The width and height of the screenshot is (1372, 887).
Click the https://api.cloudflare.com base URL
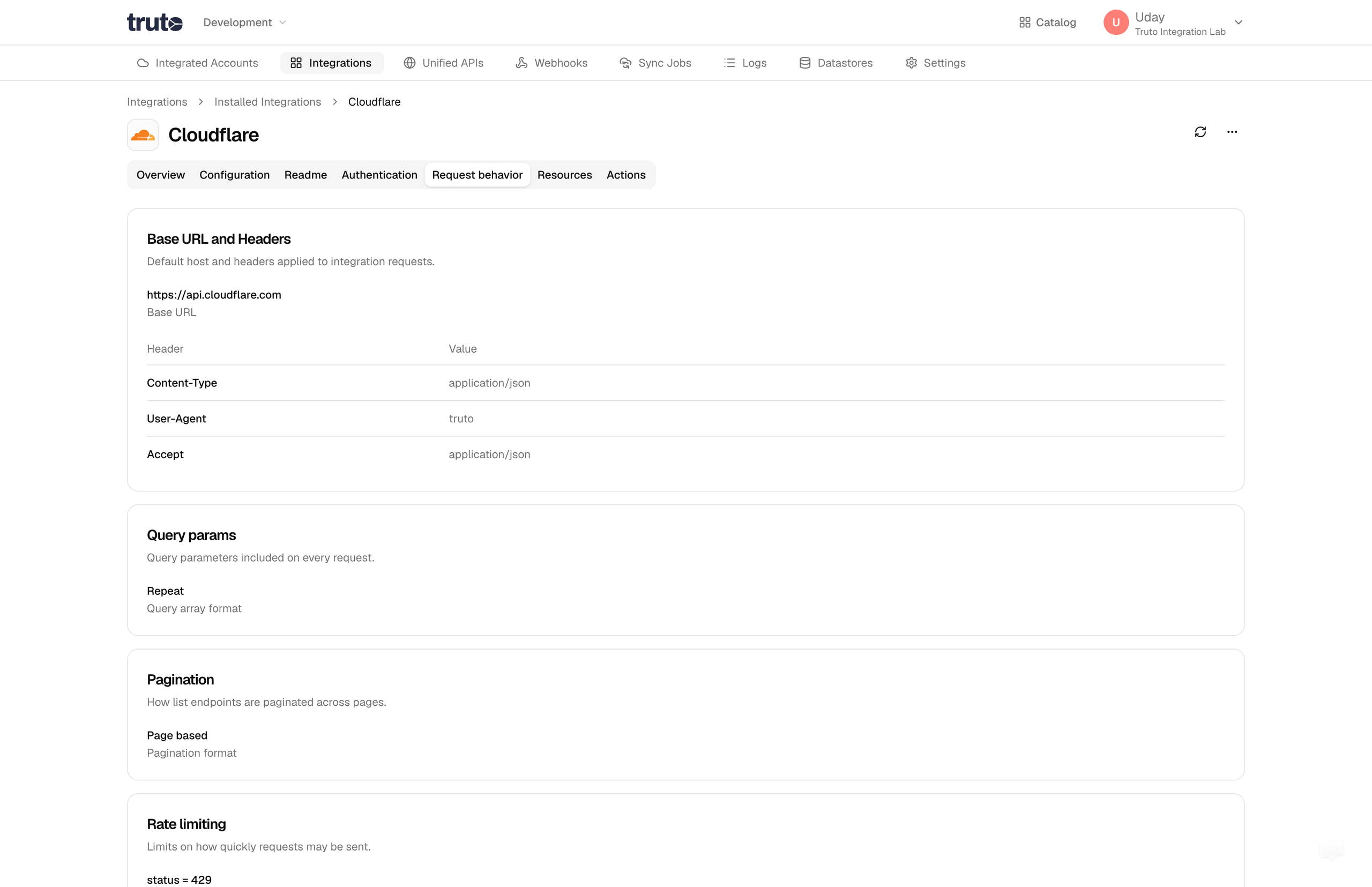(214, 295)
